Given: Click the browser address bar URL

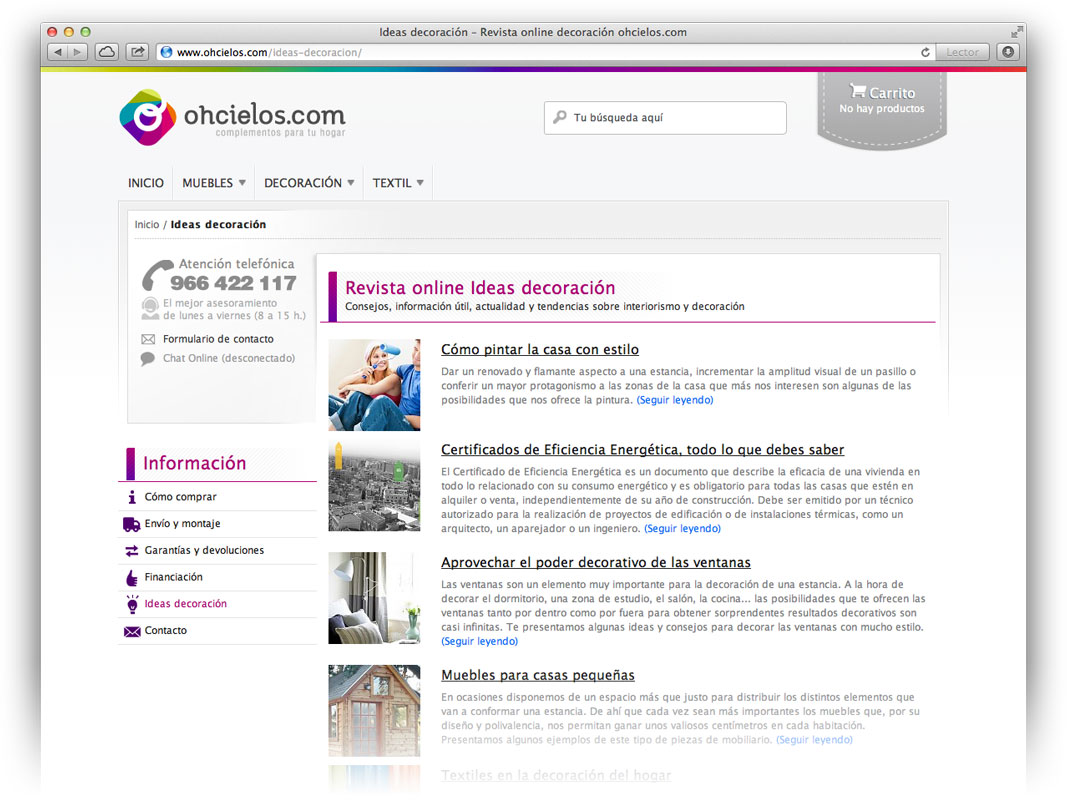Looking at the screenshot, I should pyautogui.click(x=269, y=52).
